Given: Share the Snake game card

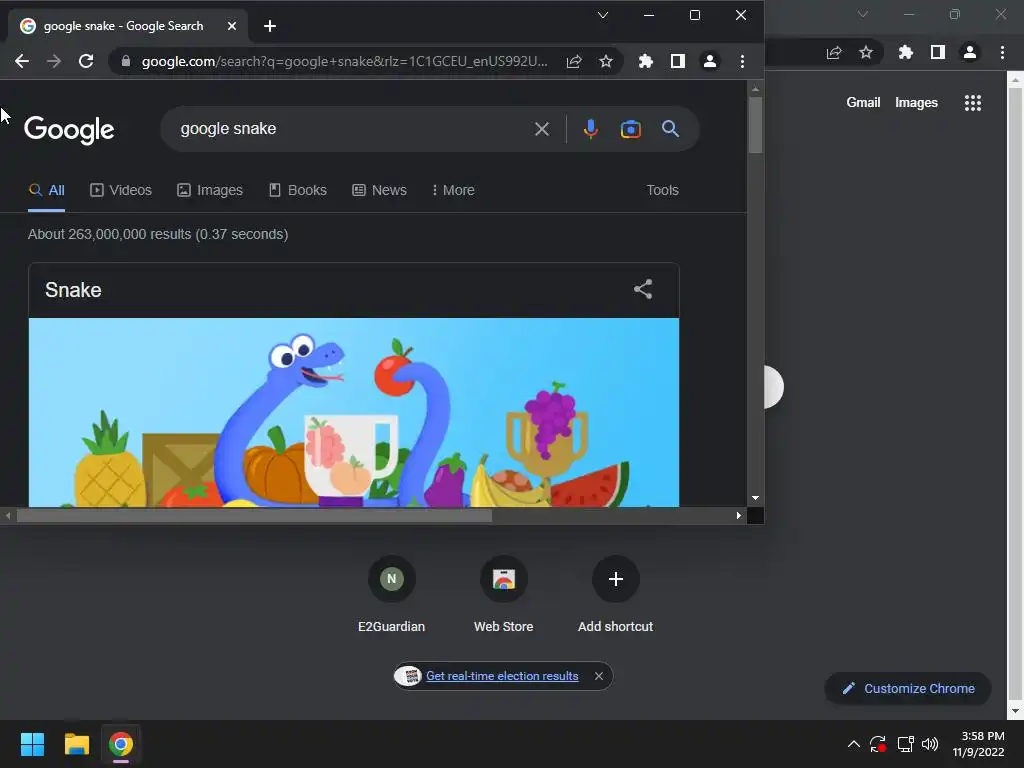Looking at the screenshot, I should pos(643,289).
